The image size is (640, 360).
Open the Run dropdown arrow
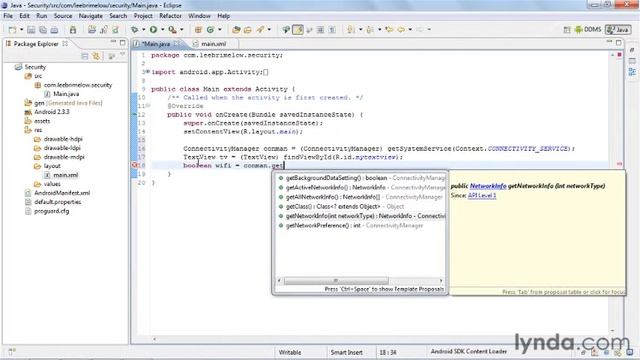tap(162, 30)
